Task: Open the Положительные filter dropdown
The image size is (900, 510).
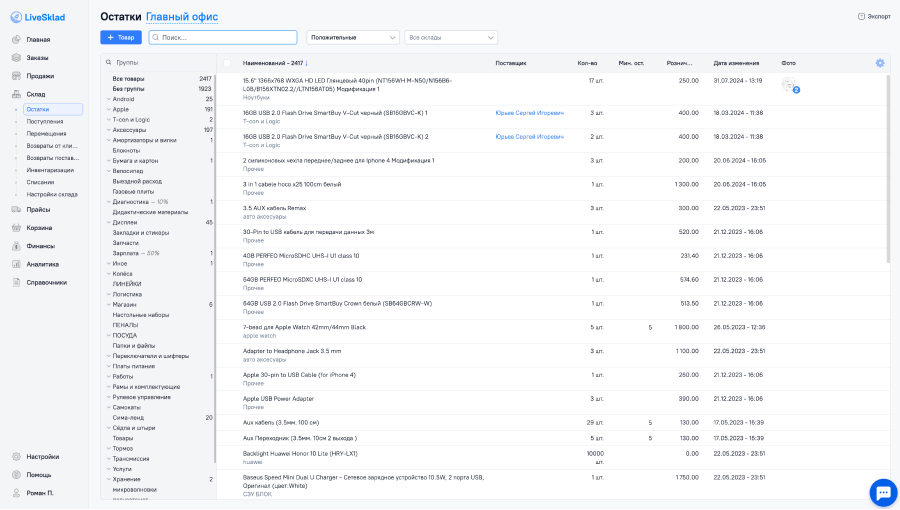Action: coord(353,37)
